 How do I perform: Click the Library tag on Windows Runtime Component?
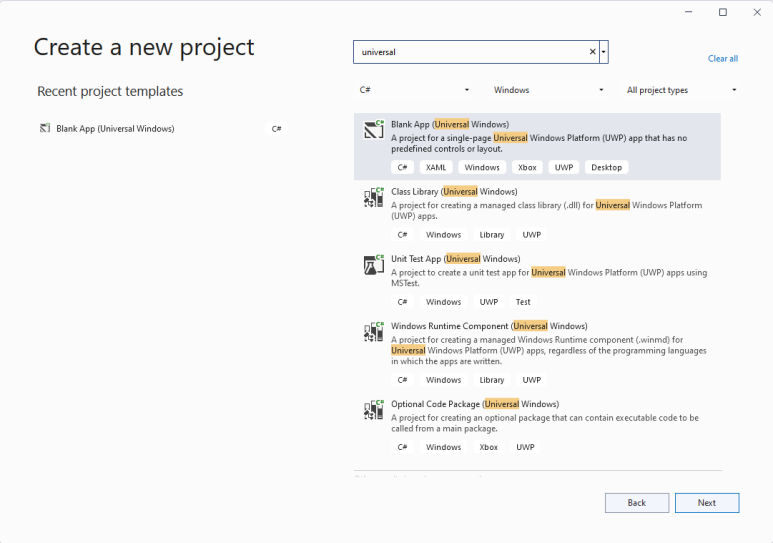492,380
